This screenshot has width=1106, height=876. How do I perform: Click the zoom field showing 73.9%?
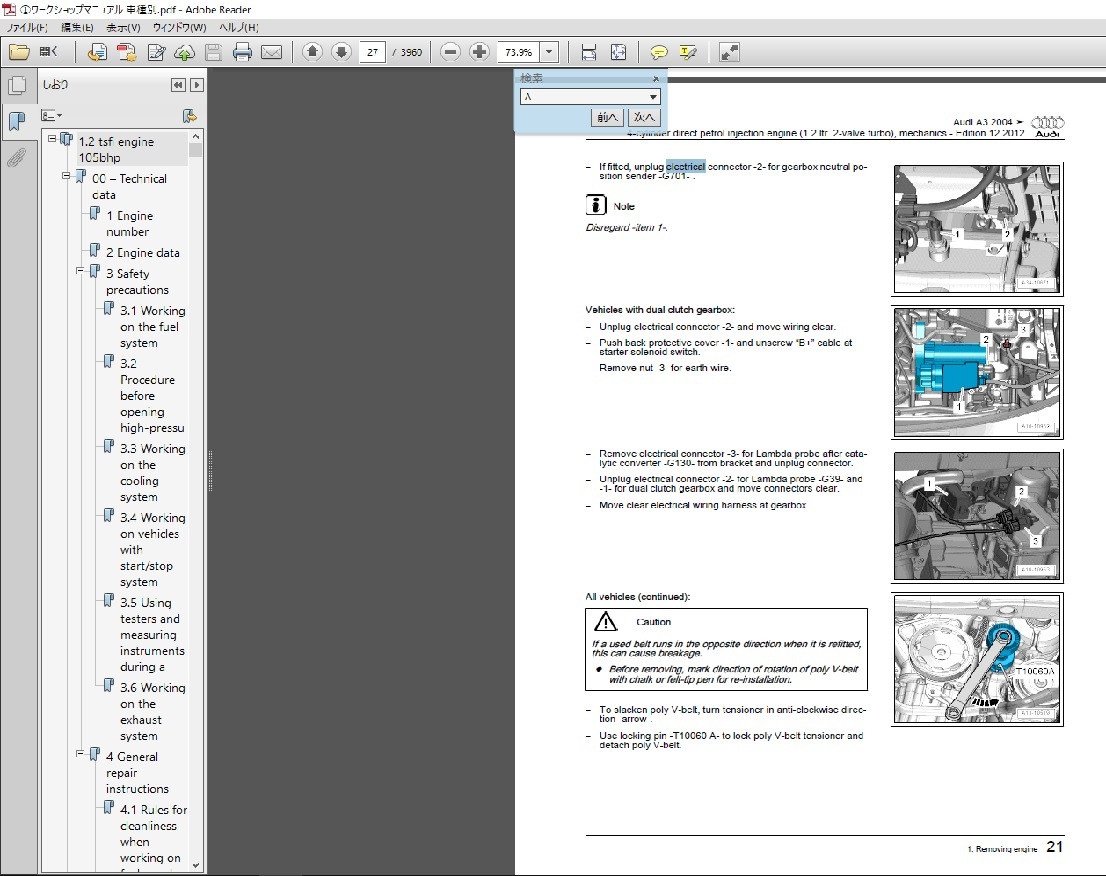click(519, 52)
